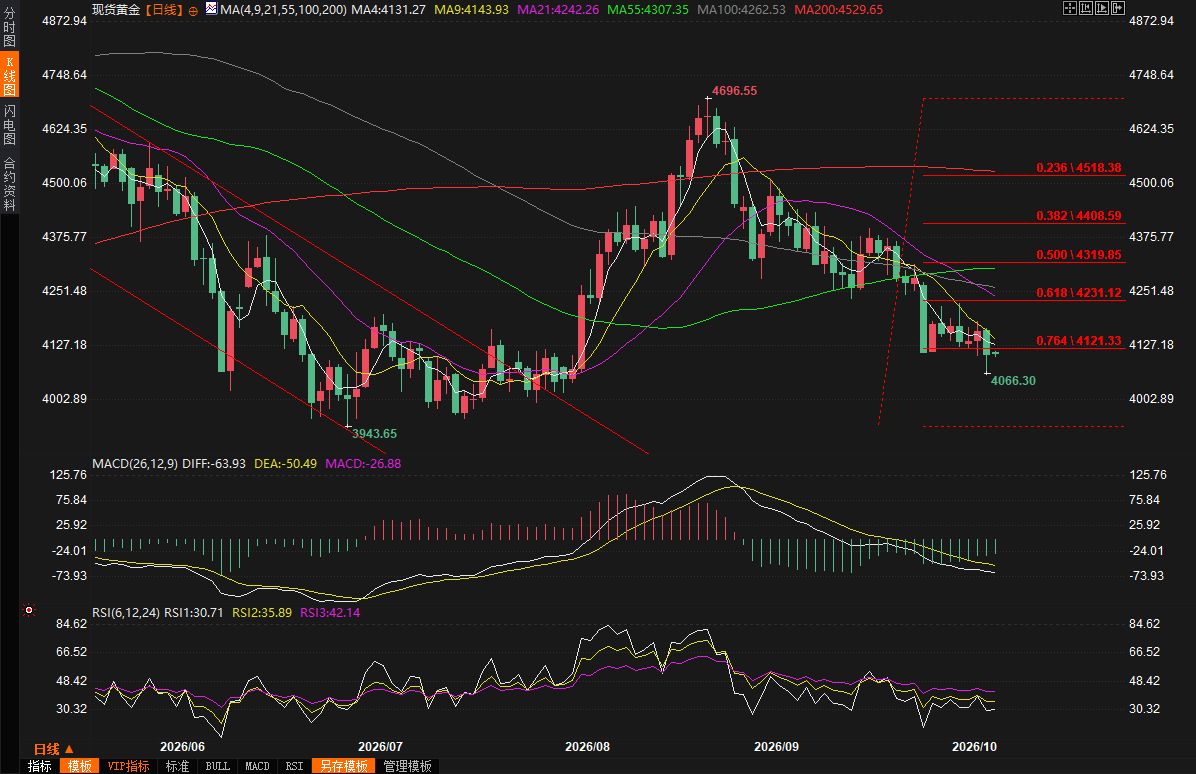Image resolution: width=1196 pixels, height=774 pixels.
Task: Click the orange circle-plus icon beside 日线
Action: tap(193, 11)
